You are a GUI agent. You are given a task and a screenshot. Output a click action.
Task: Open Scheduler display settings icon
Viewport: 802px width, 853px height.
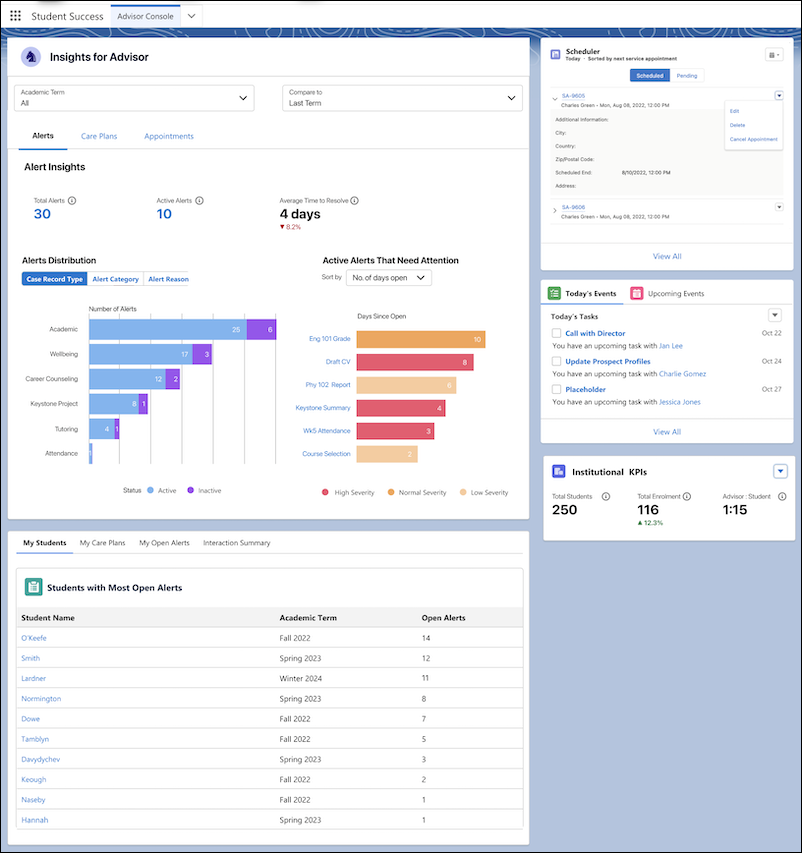[774, 55]
